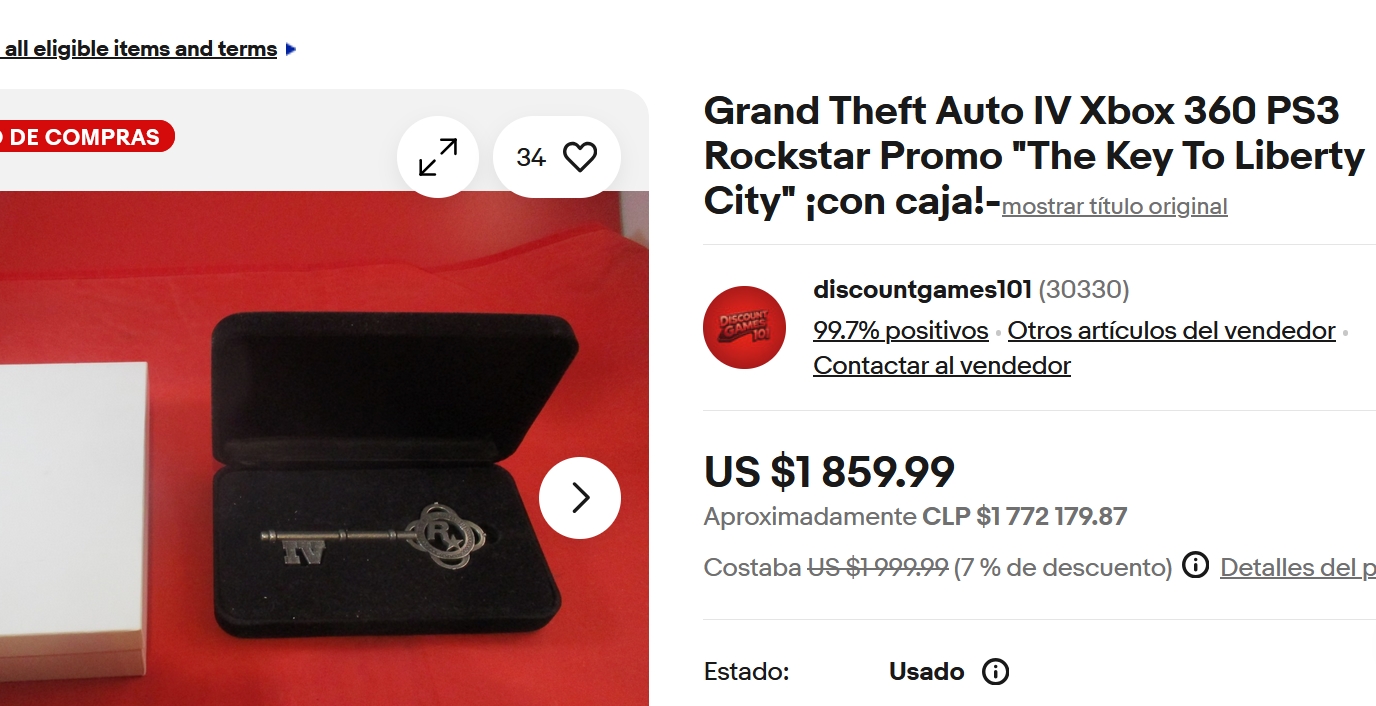Click blue arrow after eligible items terms

(290, 48)
